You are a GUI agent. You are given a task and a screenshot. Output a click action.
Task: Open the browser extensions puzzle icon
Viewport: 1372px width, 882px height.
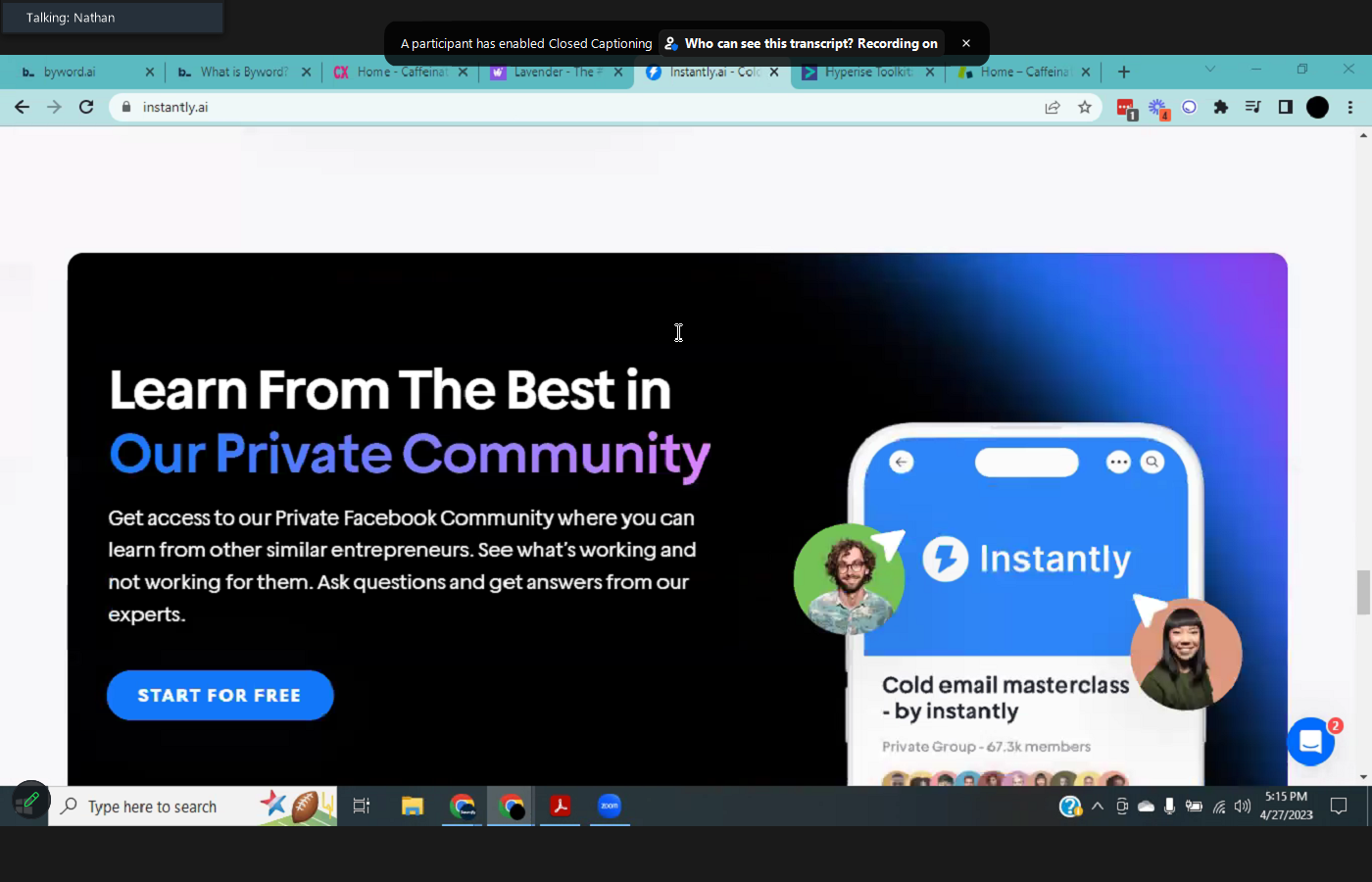tap(1220, 107)
